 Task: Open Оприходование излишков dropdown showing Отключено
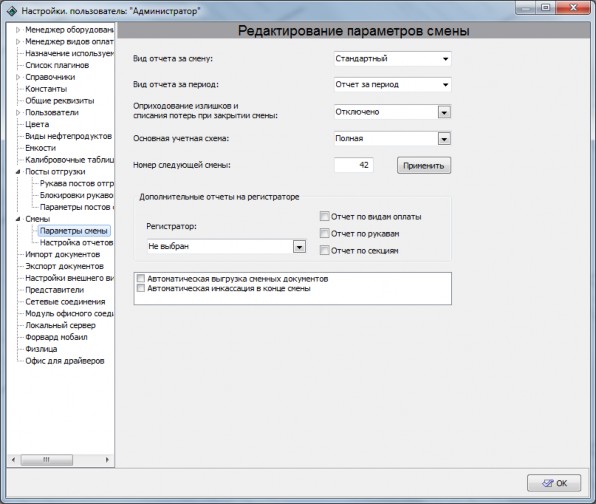pyautogui.click(x=392, y=112)
